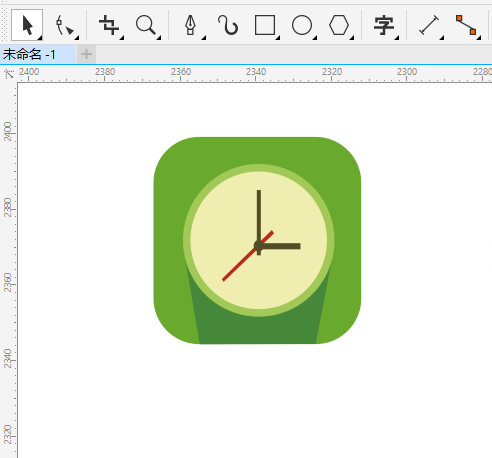Click the ruler origin corner icon
Image resolution: width=492 pixels, height=458 pixels.
point(9,73)
